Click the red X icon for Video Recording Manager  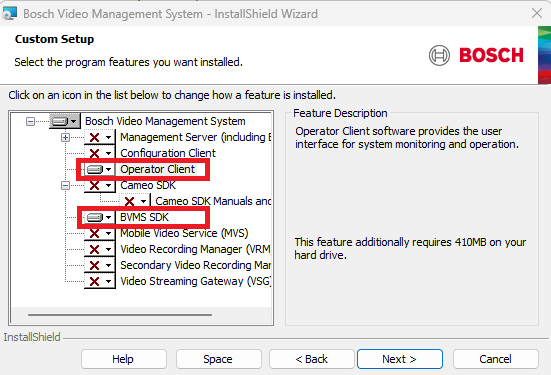click(94, 250)
